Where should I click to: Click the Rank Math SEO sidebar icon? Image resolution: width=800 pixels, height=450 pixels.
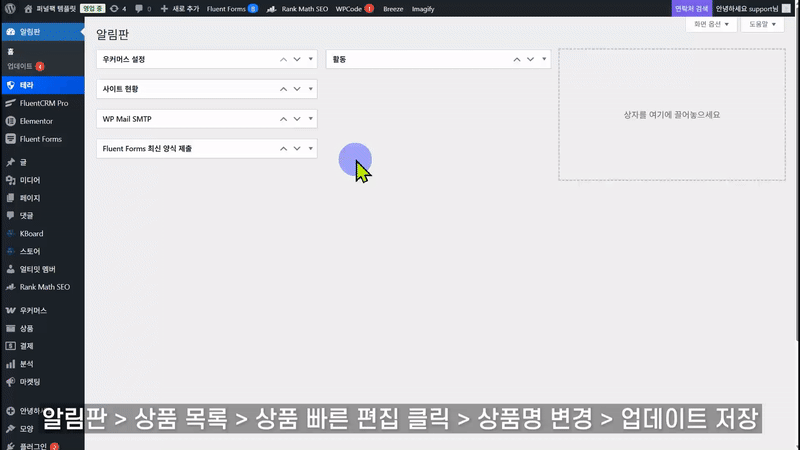(x=11, y=287)
